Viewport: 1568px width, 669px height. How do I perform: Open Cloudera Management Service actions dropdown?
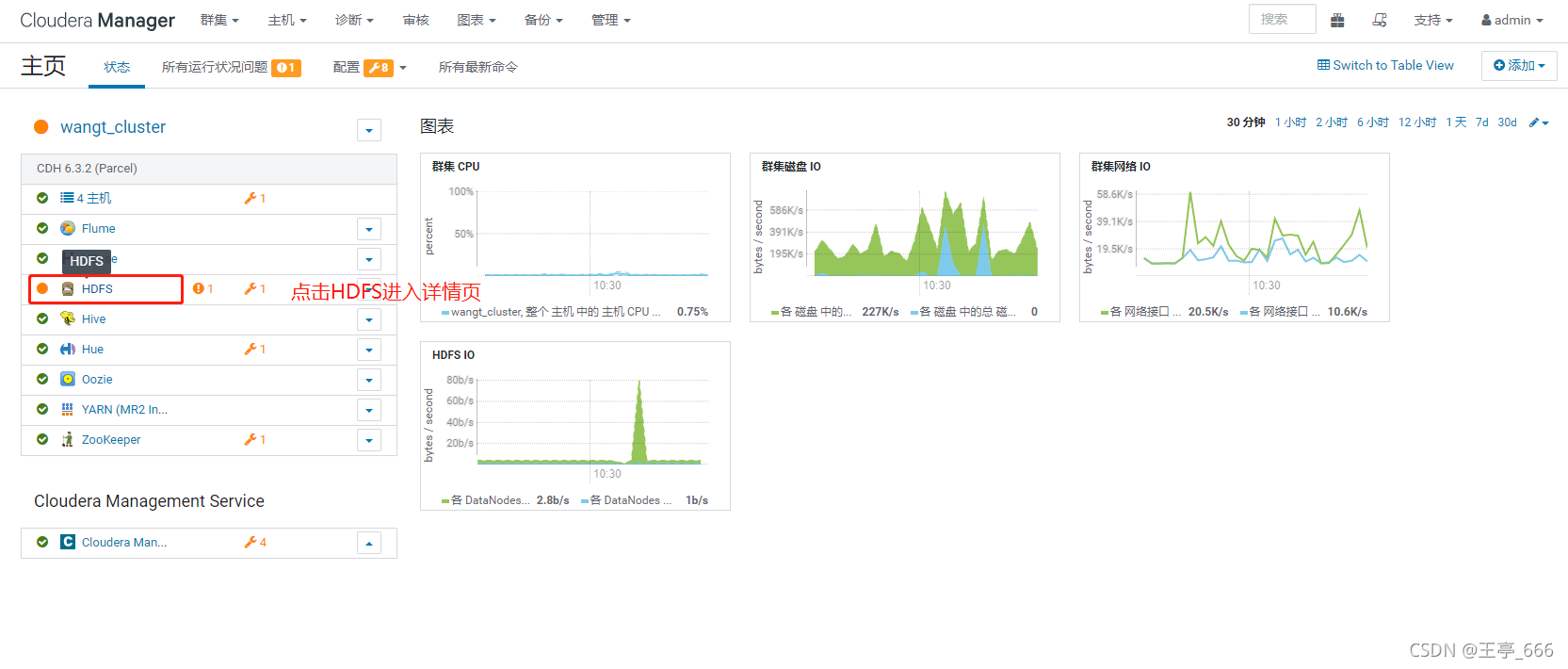(369, 543)
